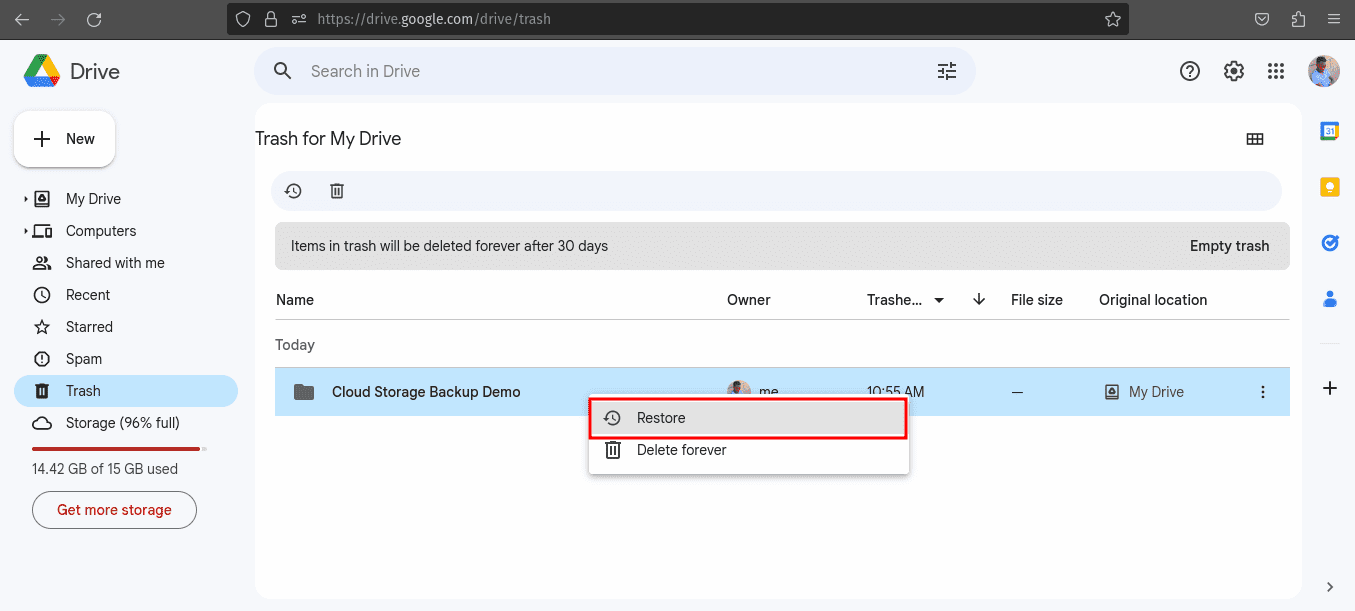Choose Delete forever from context menu
Viewport: 1355px width, 611px height.
coord(748,450)
